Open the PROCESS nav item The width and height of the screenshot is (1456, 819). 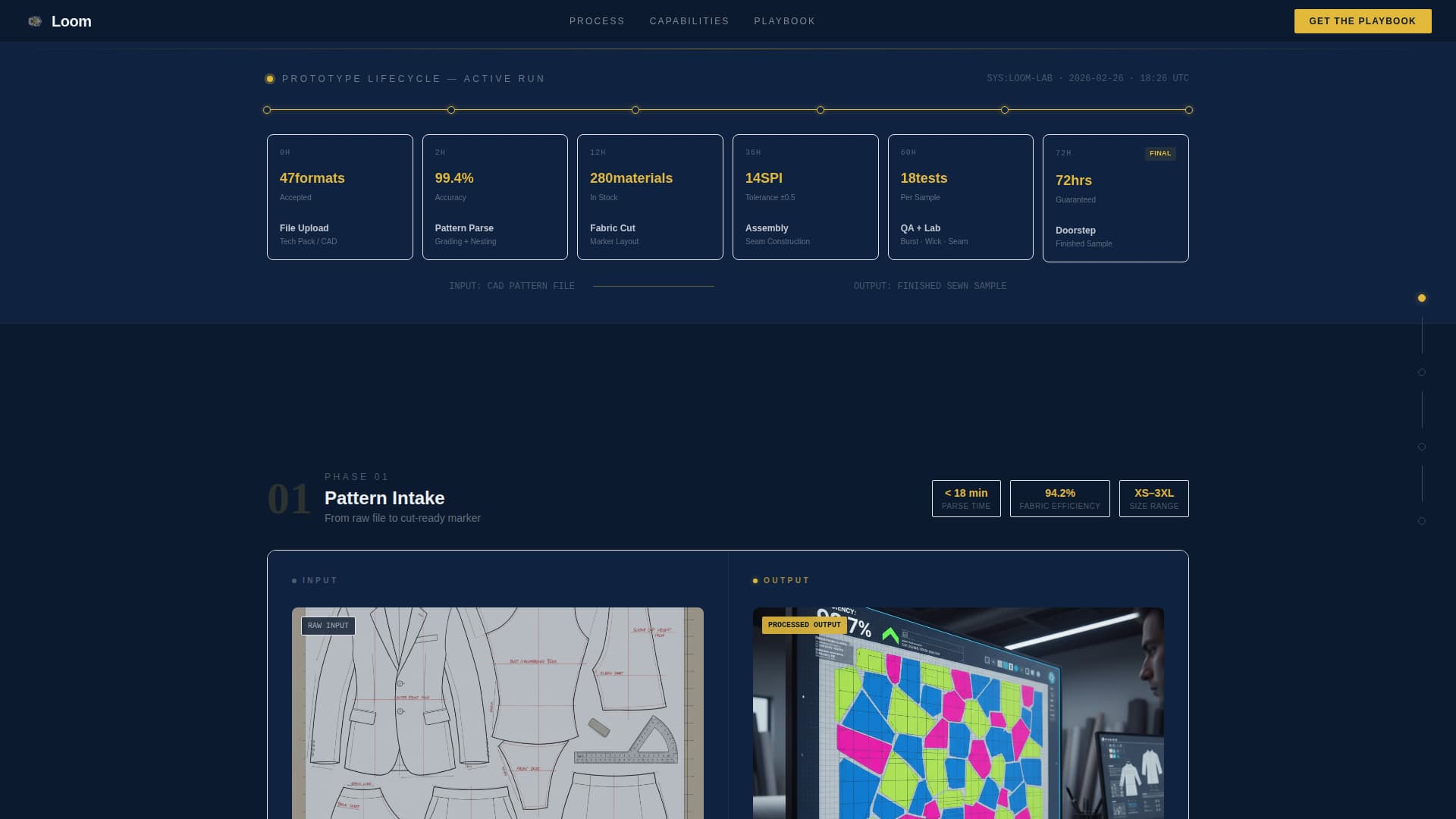tap(597, 20)
